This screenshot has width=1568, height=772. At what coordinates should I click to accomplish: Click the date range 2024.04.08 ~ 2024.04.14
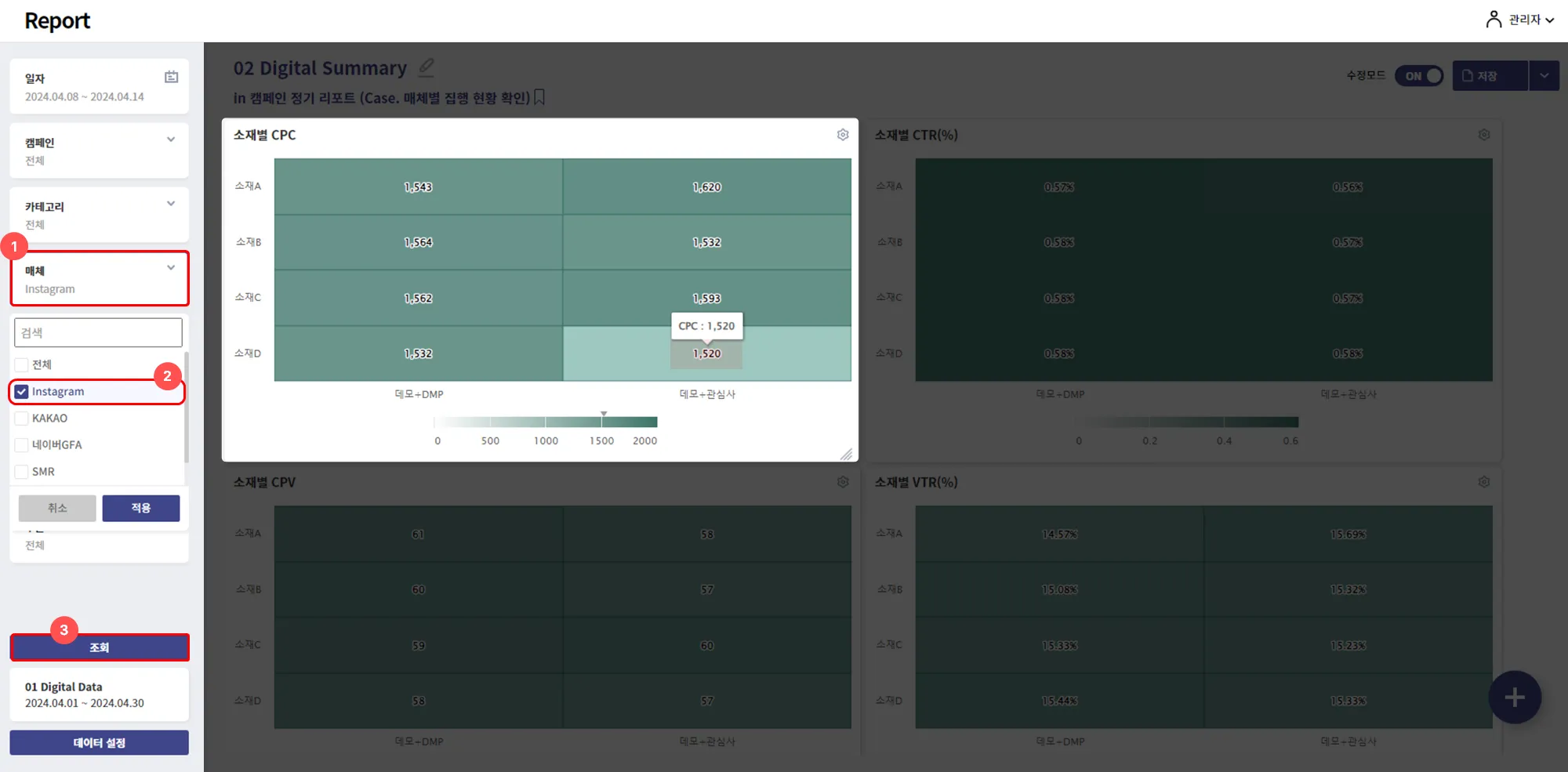(x=85, y=96)
